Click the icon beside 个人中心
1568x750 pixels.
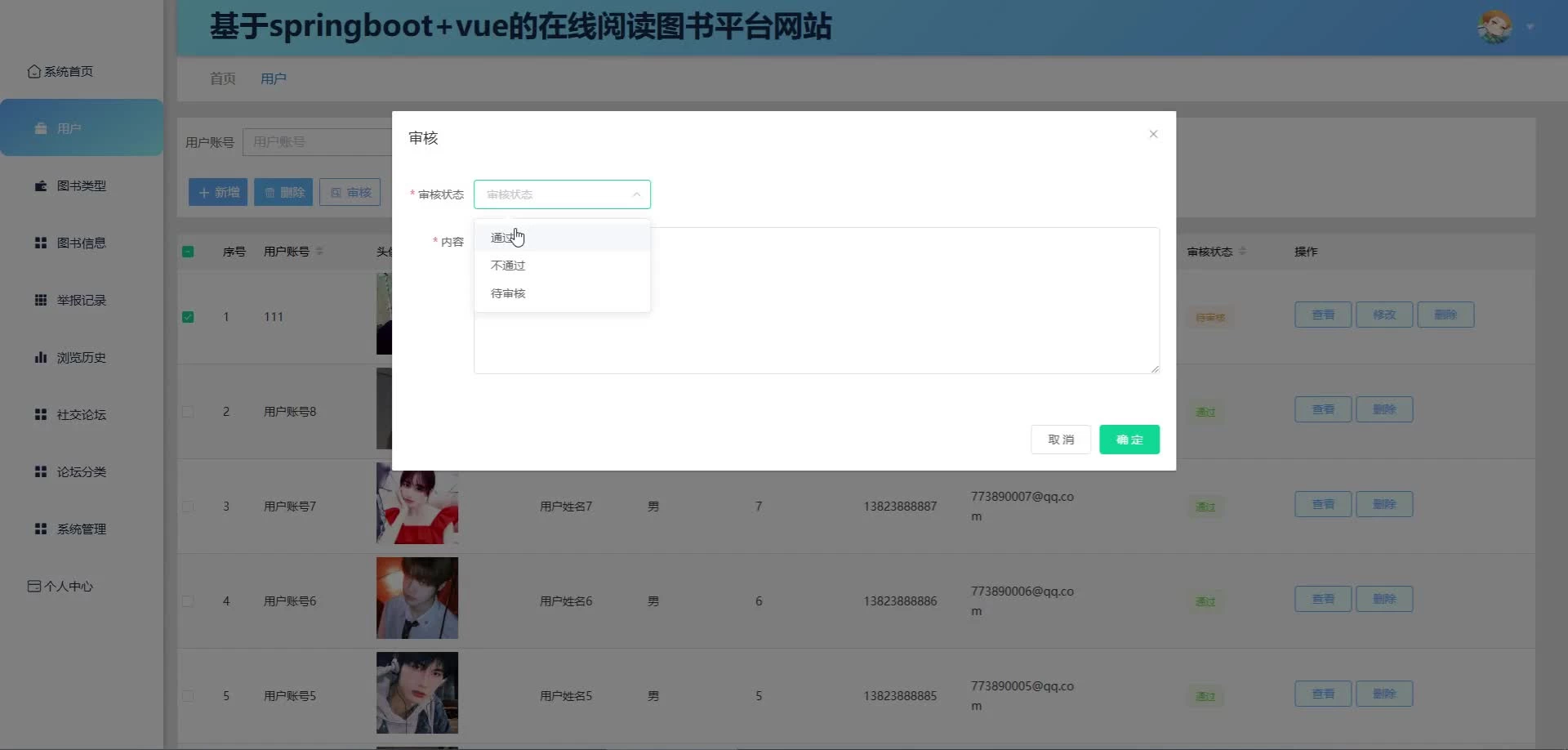[34, 586]
